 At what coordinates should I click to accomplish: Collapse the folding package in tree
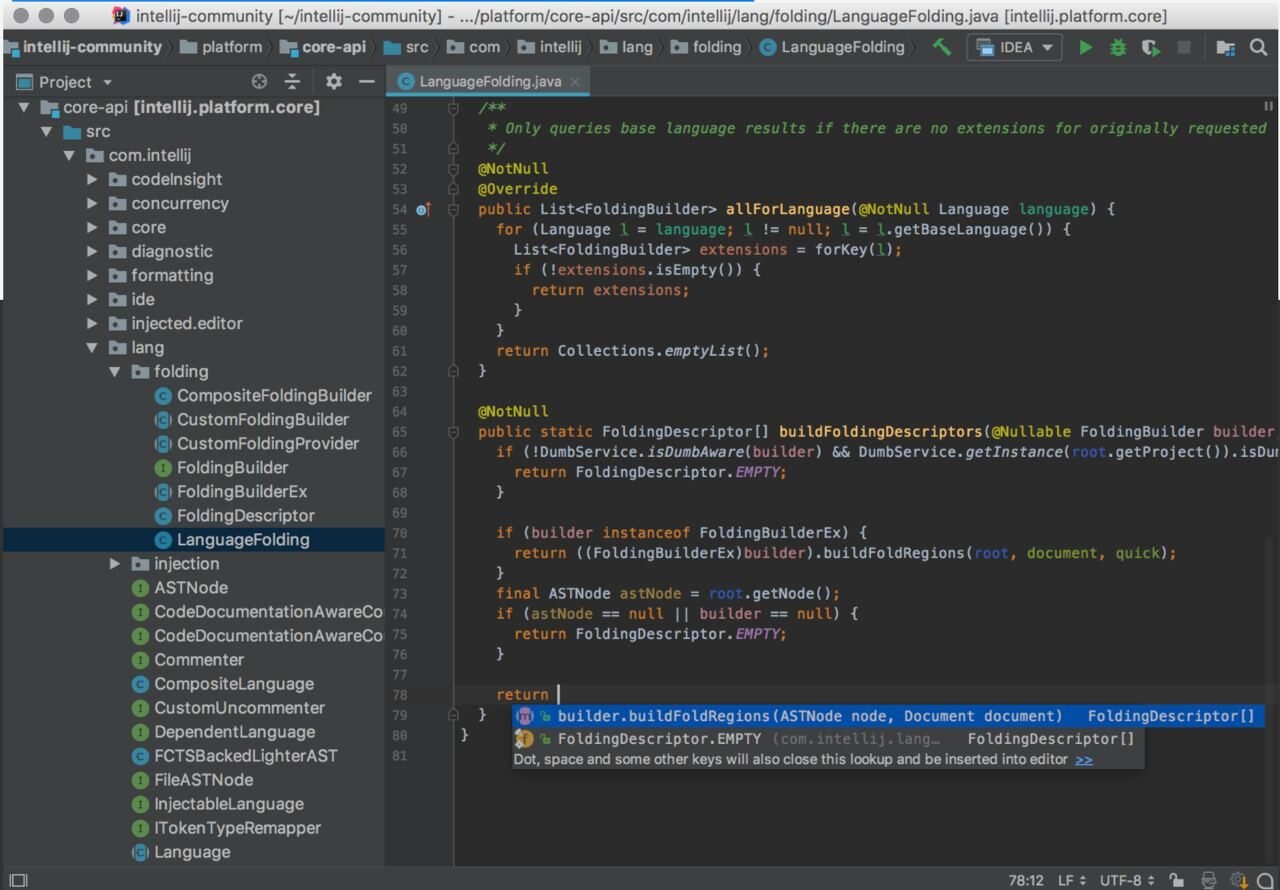(115, 372)
